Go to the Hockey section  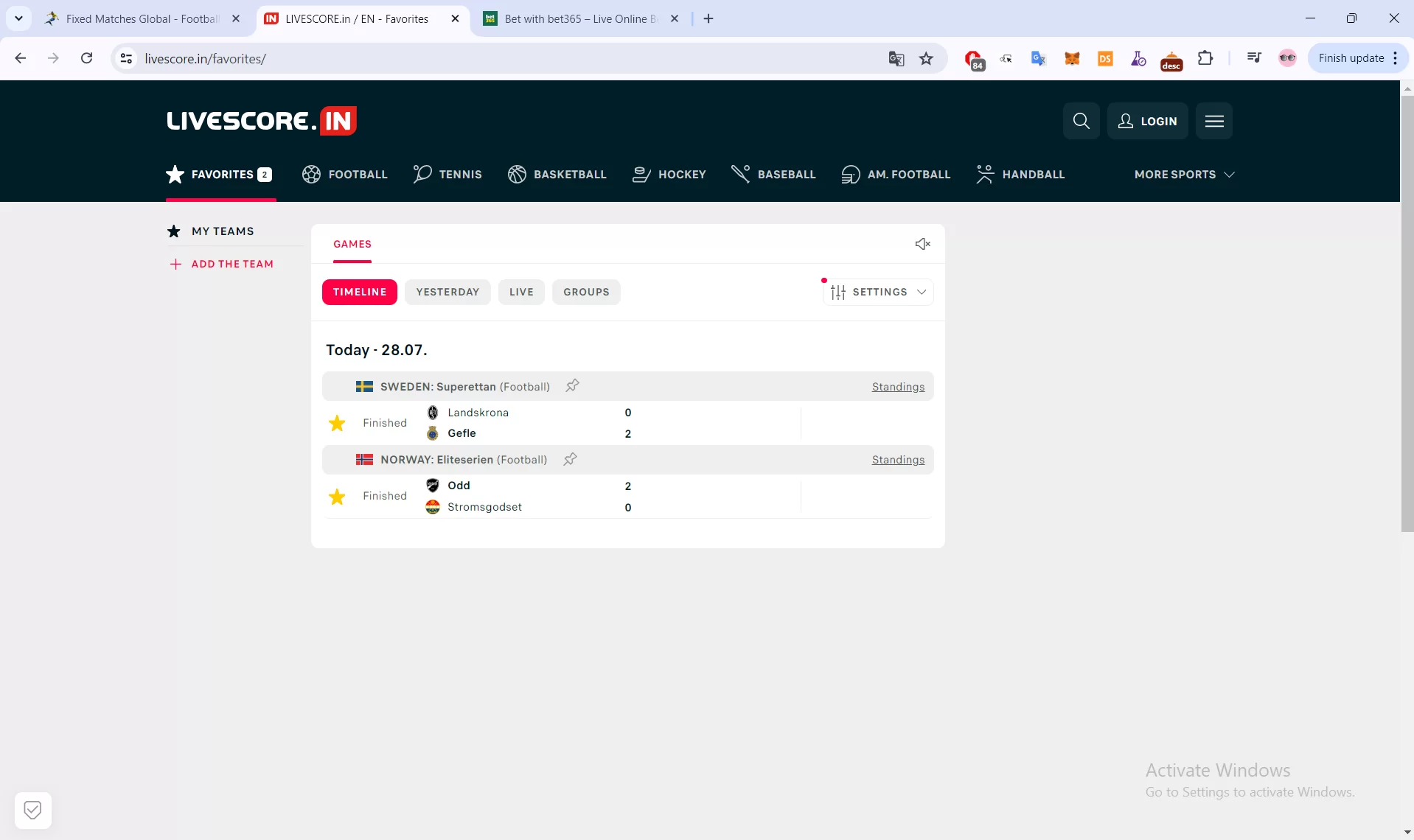tap(669, 175)
